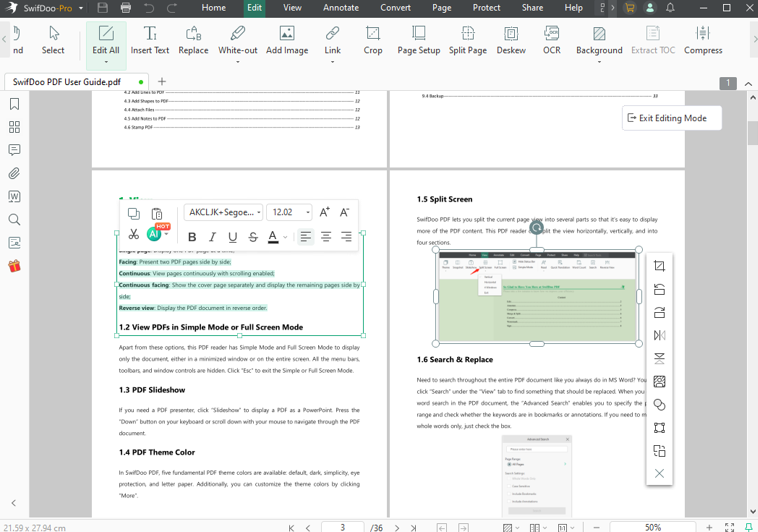Select SwifDoo PDF User Guide.pdf tab
The height and width of the screenshot is (532, 758).
tap(76, 82)
